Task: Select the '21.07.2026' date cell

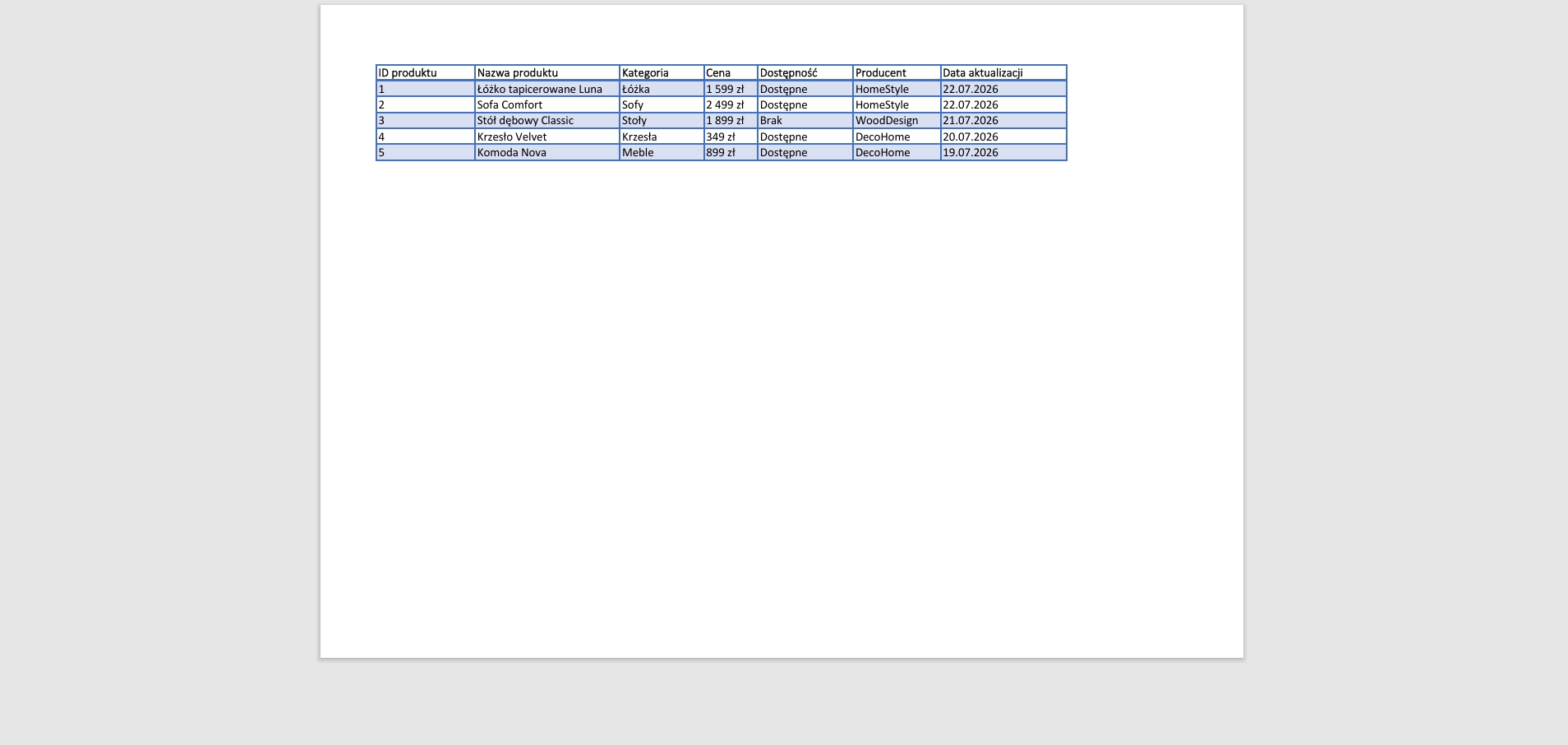Action: pos(1003,120)
